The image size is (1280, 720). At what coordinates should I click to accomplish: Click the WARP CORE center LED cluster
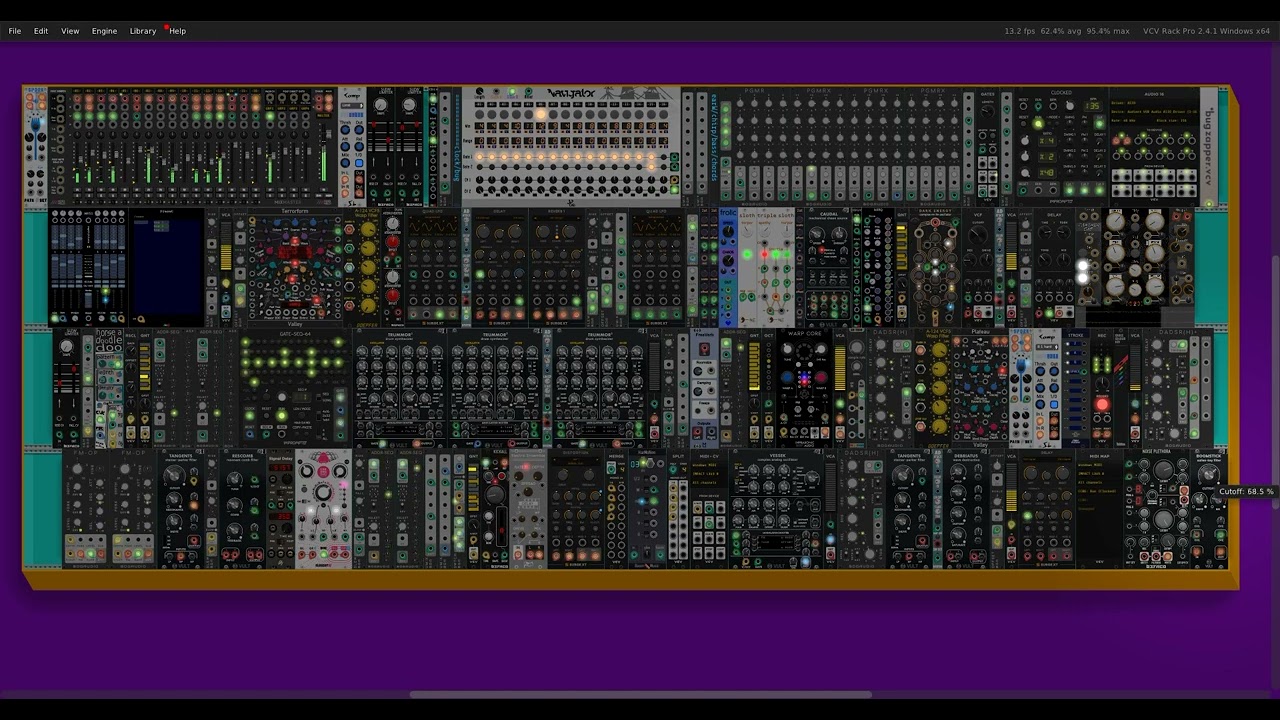click(804, 378)
